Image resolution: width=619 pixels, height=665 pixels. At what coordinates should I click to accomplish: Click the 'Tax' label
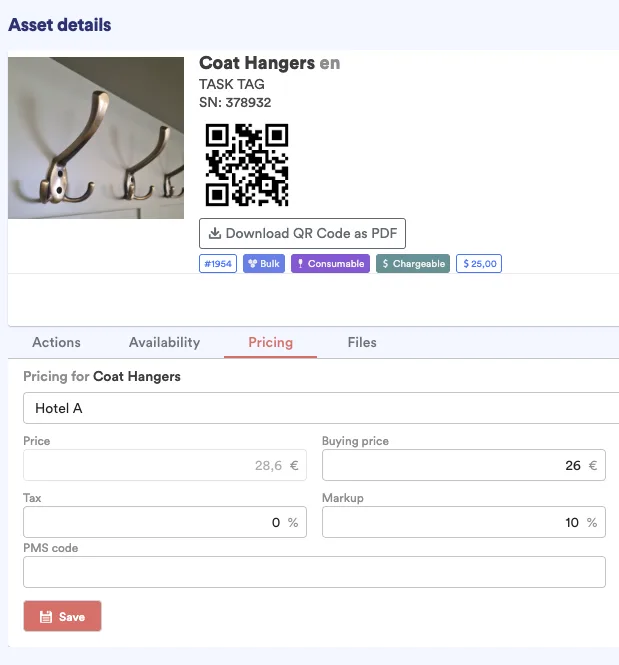click(32, 498)
